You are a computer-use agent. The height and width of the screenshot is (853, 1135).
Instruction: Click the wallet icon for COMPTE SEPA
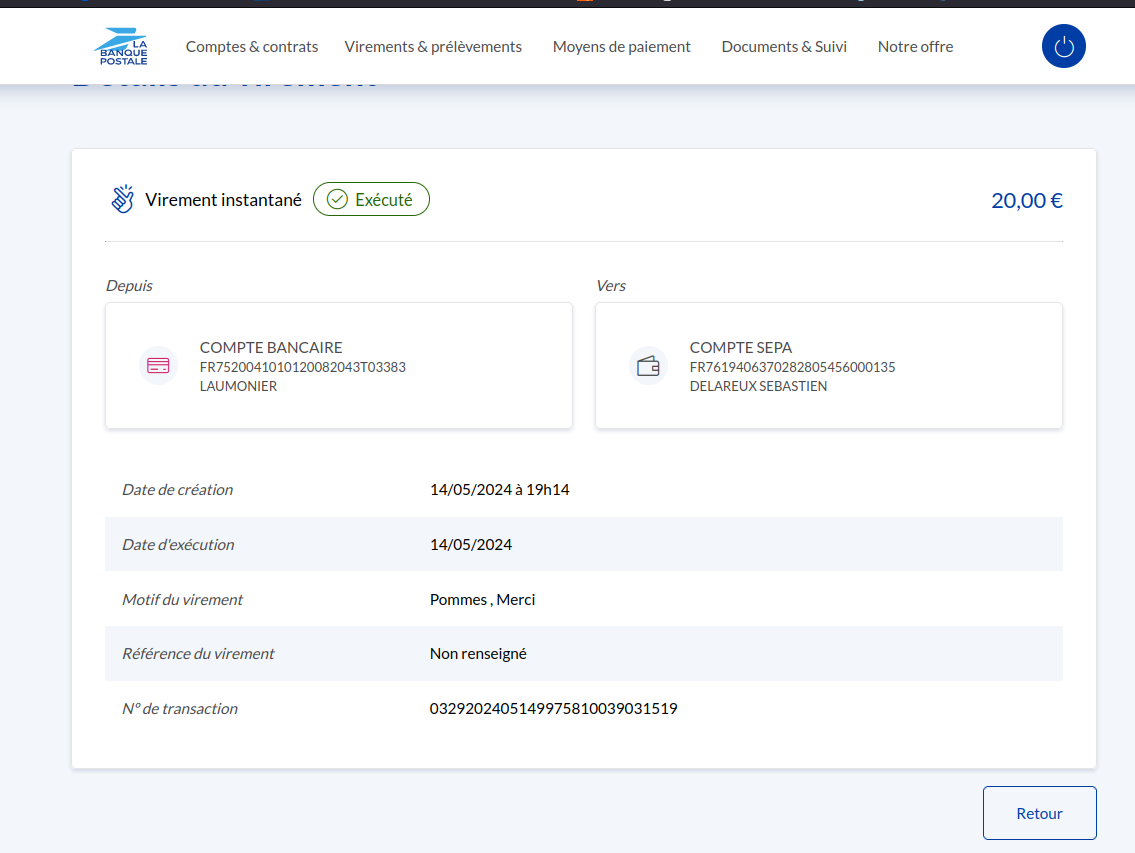coord(648,366)
